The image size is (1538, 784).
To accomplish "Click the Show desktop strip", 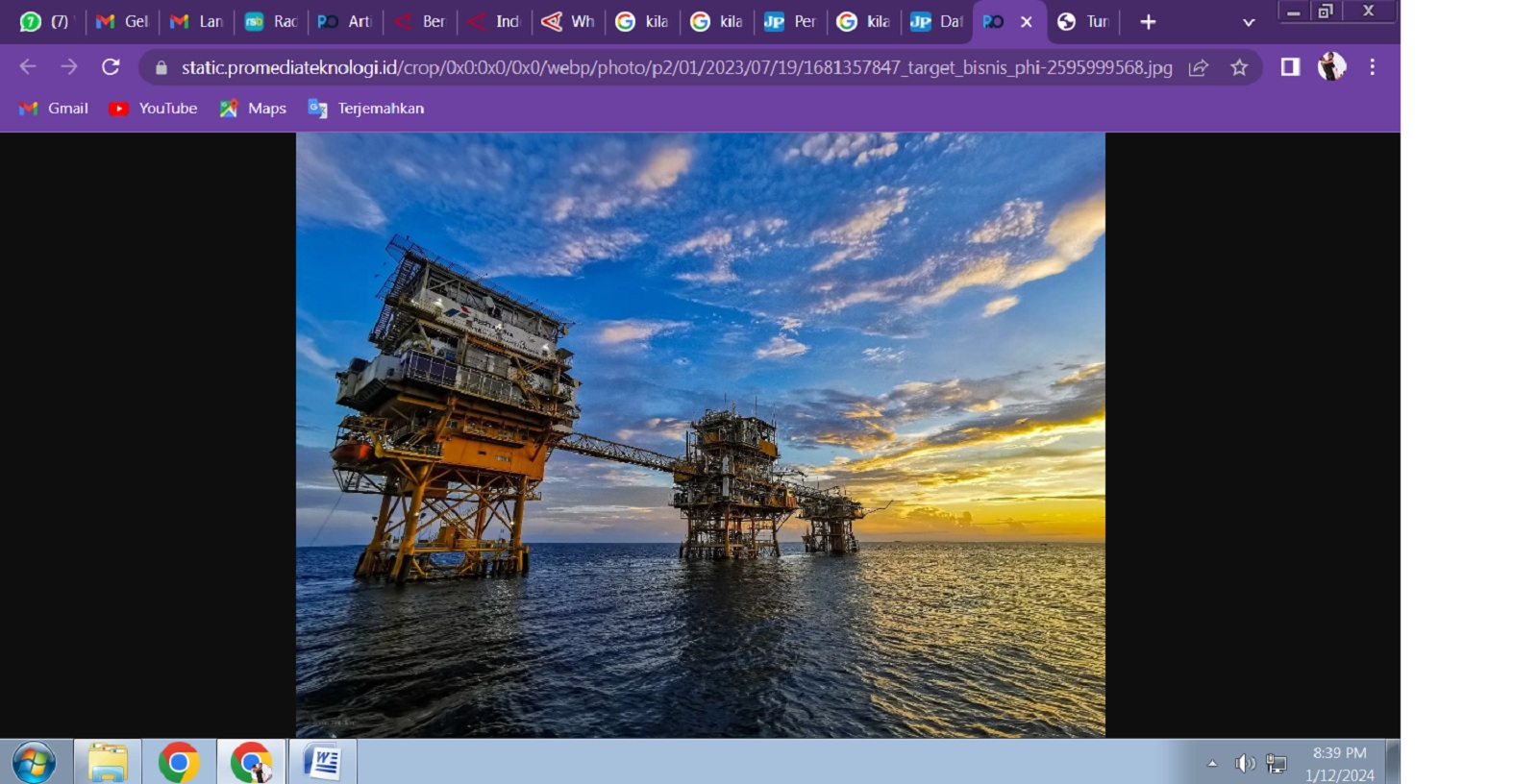I will [1393, 763].
